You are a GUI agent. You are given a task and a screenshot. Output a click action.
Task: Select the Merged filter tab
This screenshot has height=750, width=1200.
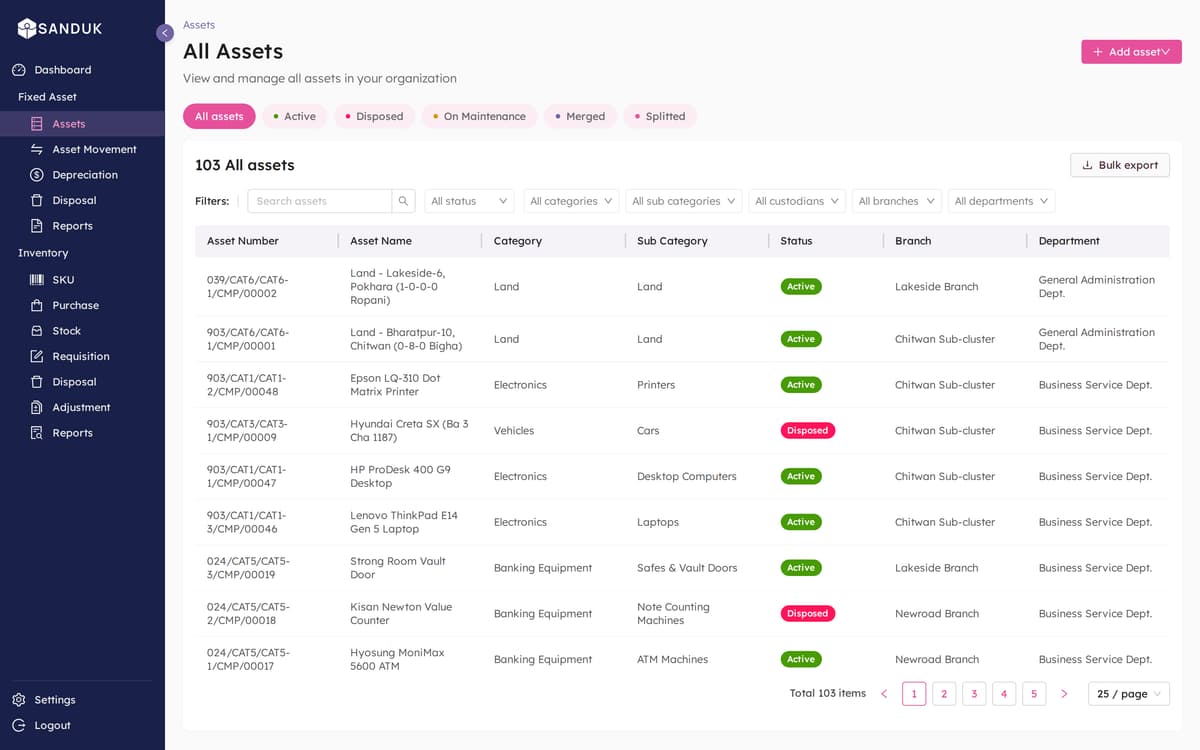(580, 116)
